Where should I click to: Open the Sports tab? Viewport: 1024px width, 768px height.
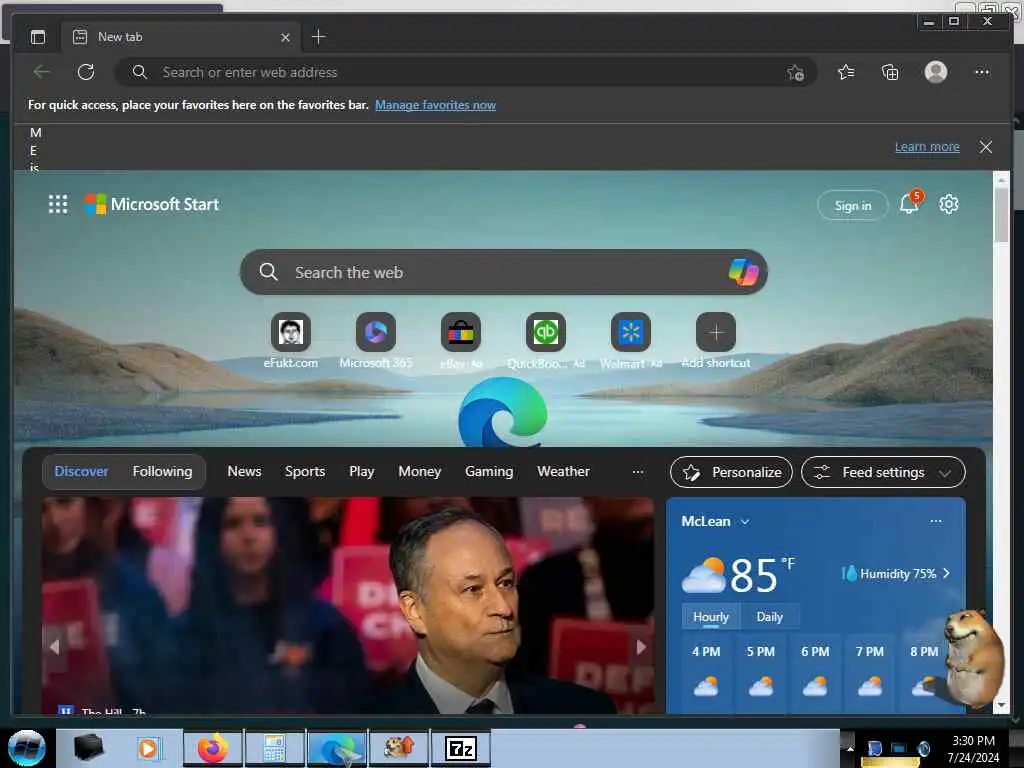[x=304, y=472]
